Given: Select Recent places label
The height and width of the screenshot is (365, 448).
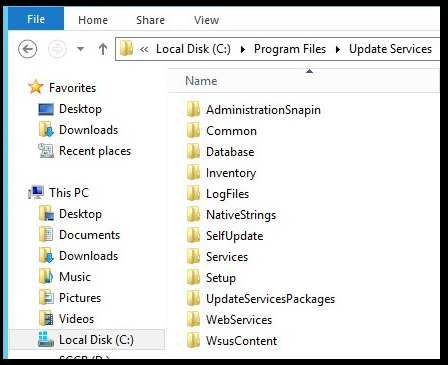Looking at the screenshot, I should click(95, 151).
